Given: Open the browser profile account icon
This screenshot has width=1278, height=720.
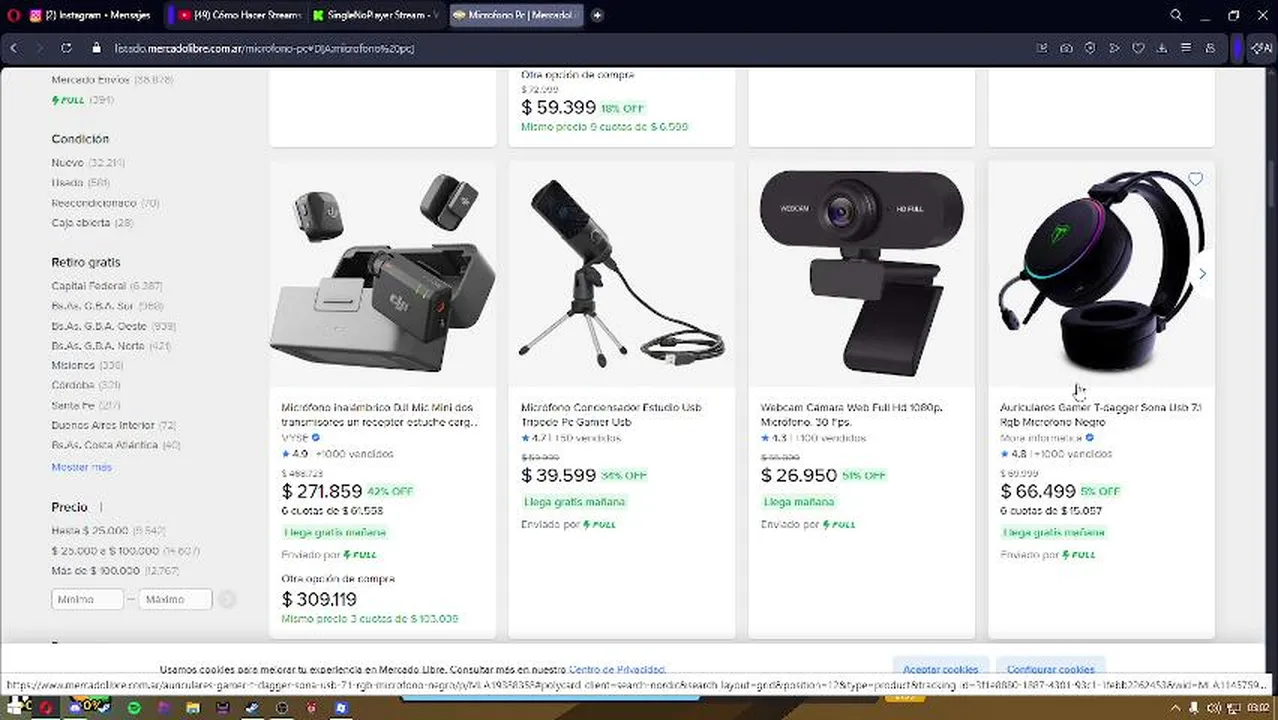Looking at the screenshot, I should (1210, 48).
